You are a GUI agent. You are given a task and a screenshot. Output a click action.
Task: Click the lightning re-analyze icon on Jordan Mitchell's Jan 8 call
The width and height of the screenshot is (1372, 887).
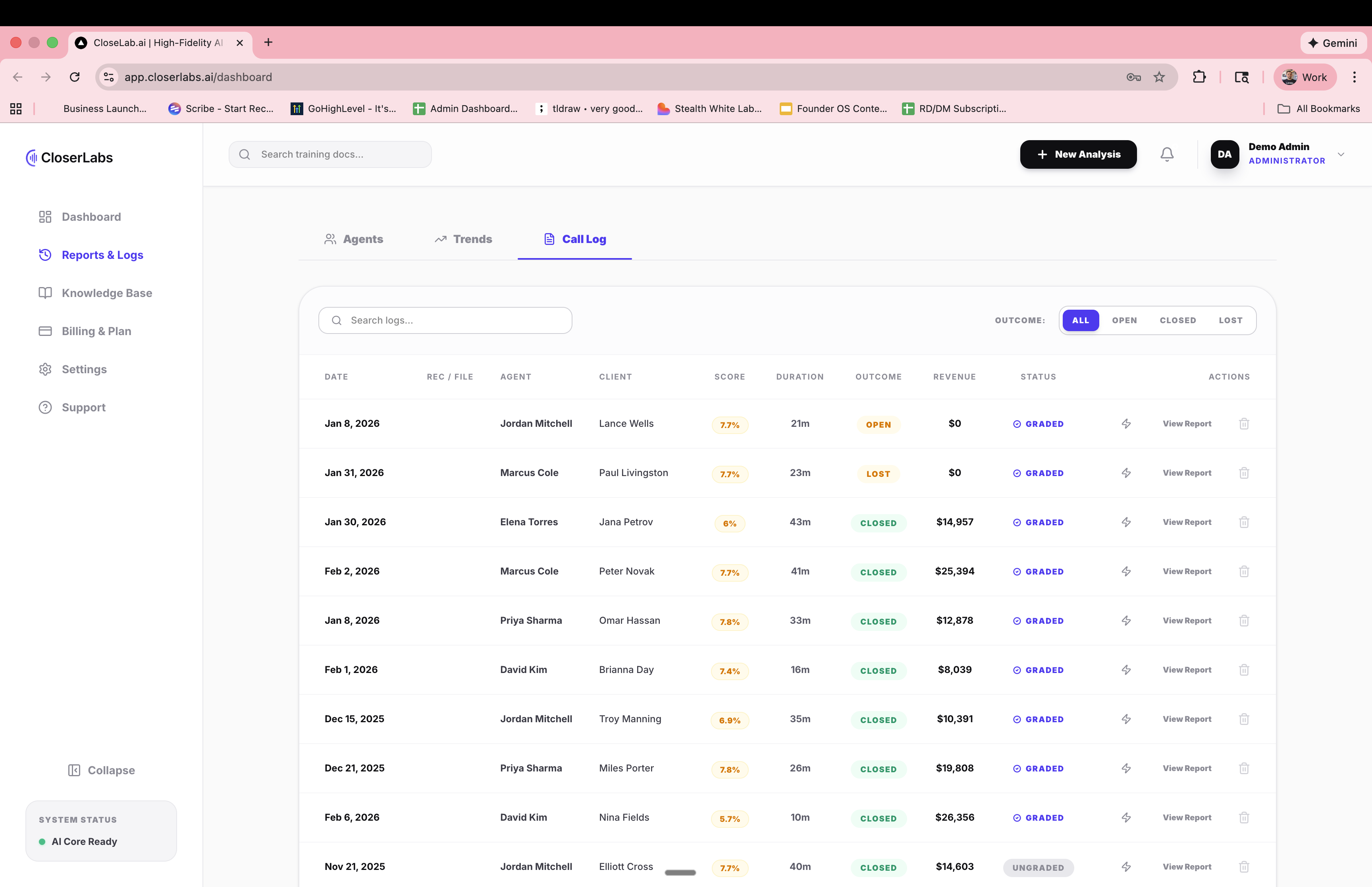(x=1125, y=423)
